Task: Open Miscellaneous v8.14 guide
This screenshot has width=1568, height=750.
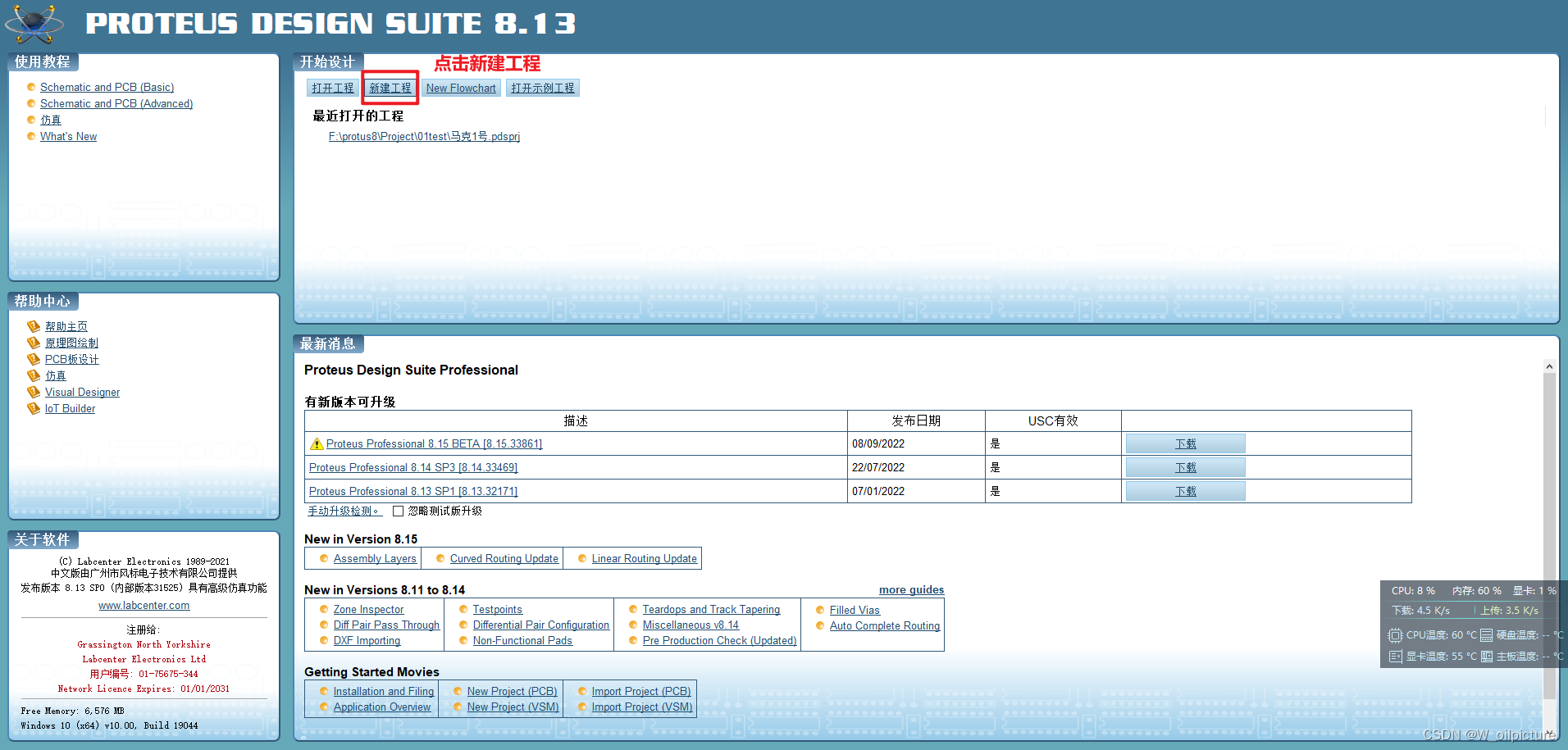Action: click(x=691, y=625)
